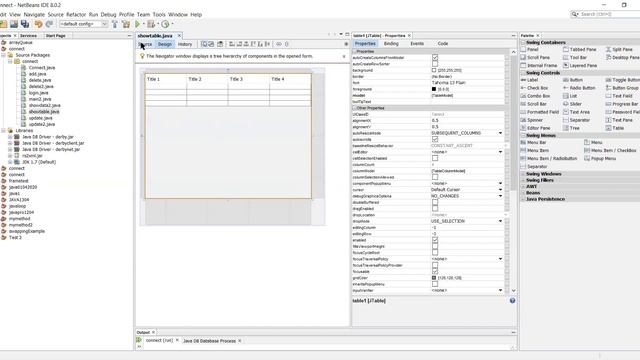Click the help icon in Properties panel
The height and width of the screenshot is (360, 640).
[512, 300]
